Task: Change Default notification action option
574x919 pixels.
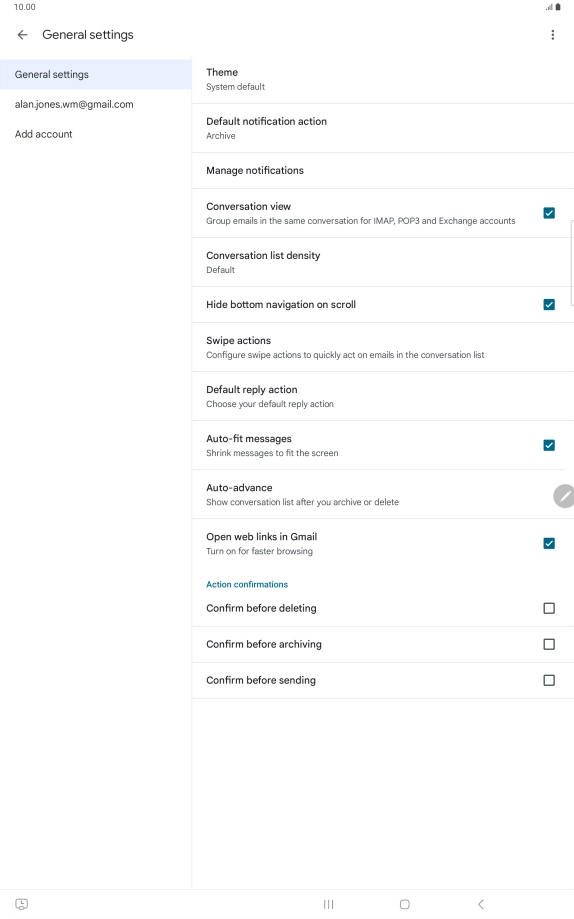Action: coord(383,128)
